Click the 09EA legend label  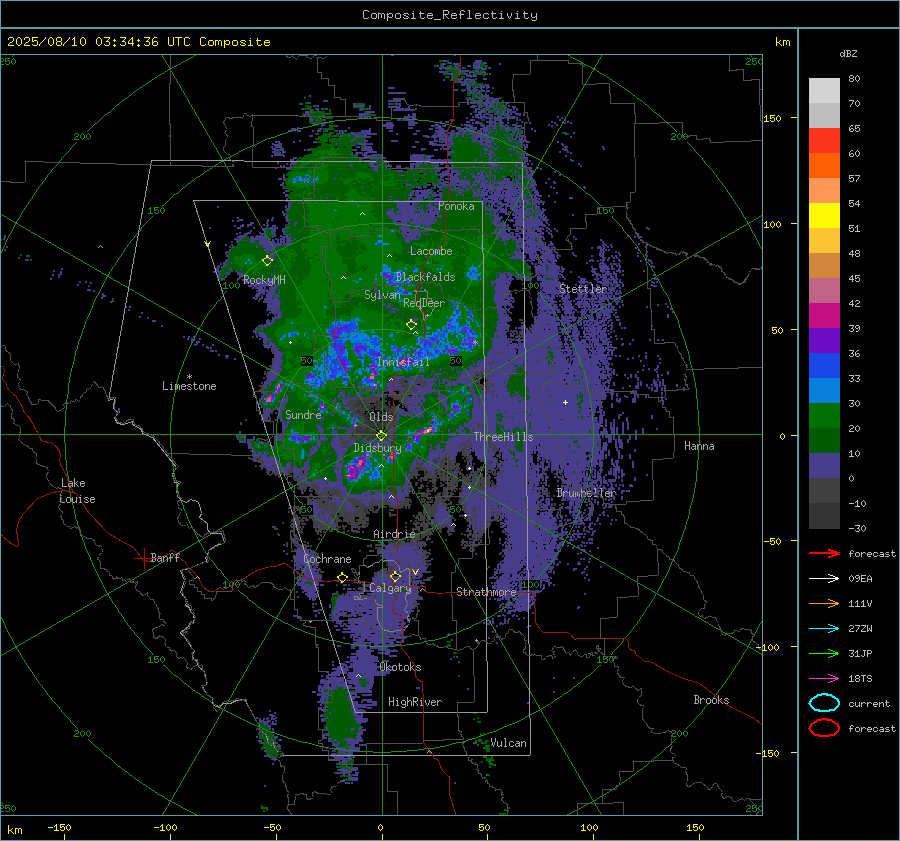pyautogui.click(x=860, y=579)
